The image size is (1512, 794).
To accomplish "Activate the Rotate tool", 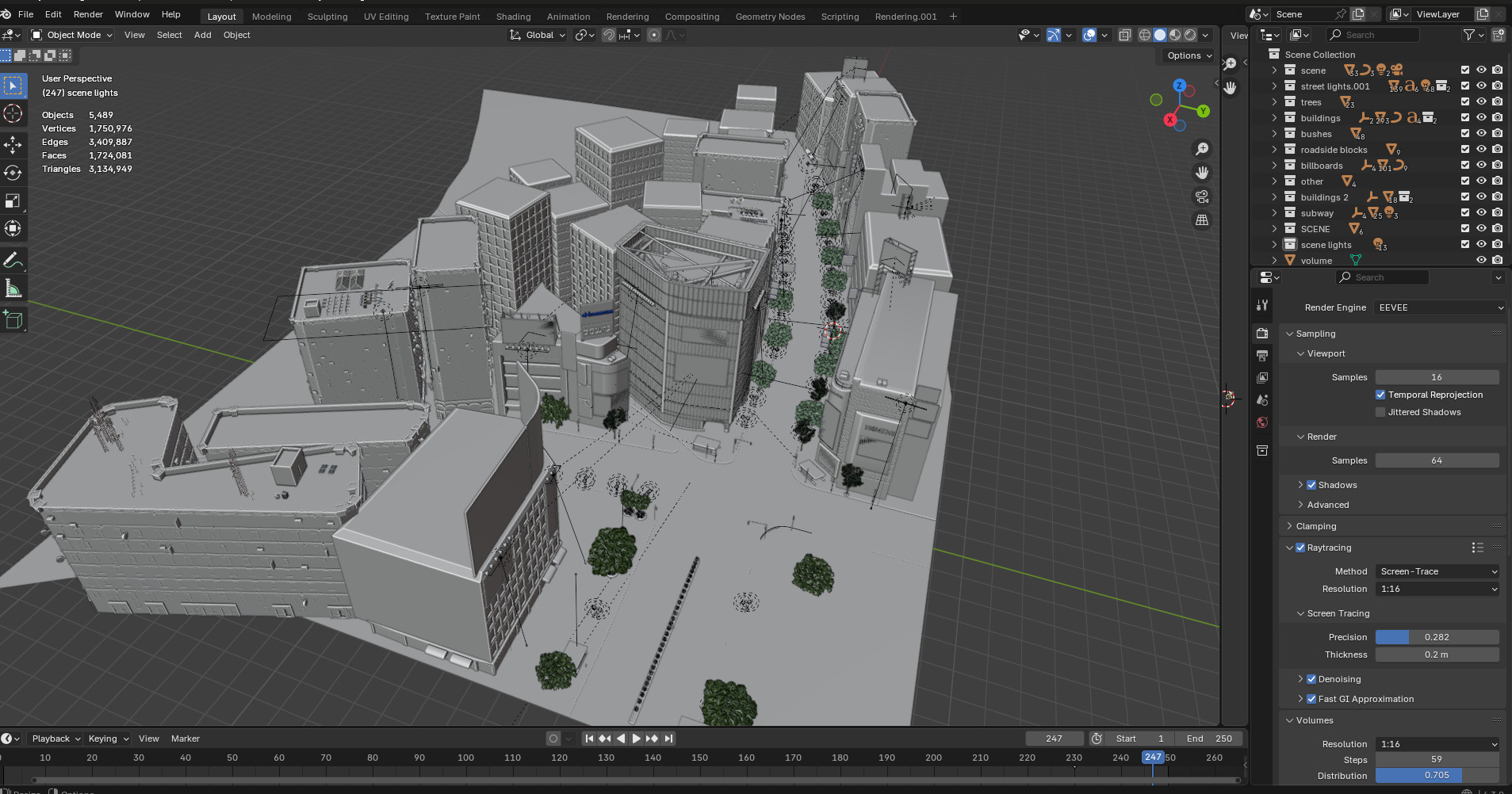I will tap(13, 172).
